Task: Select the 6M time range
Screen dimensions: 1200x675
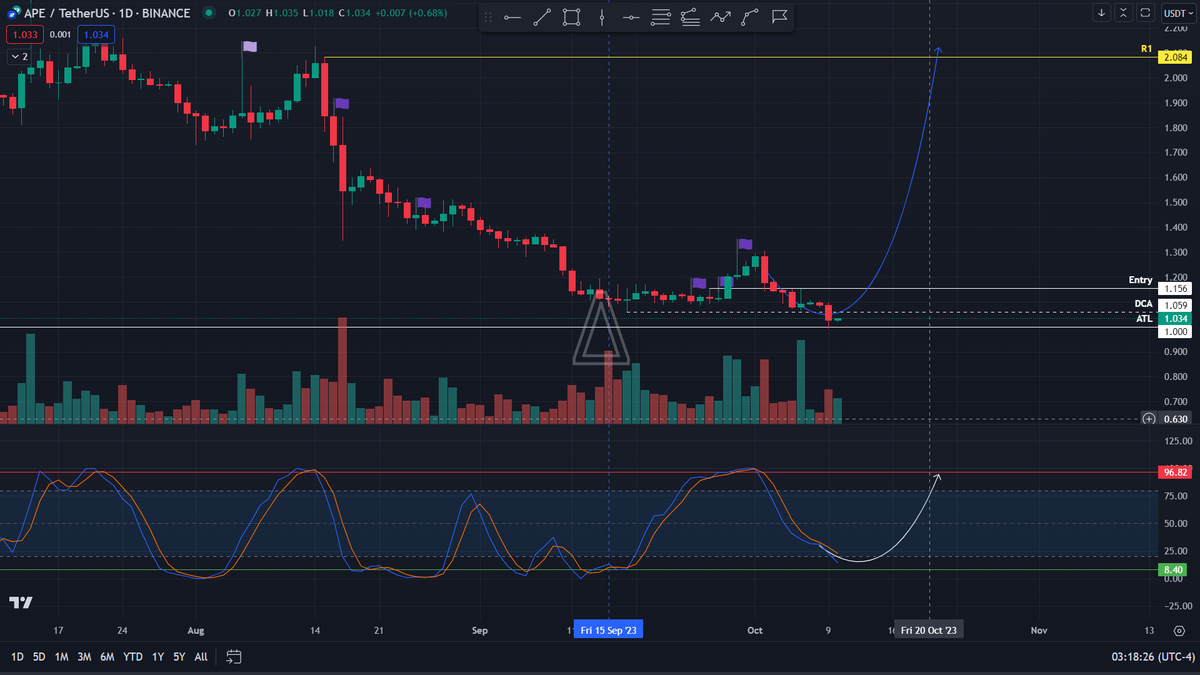Action: 107,657
